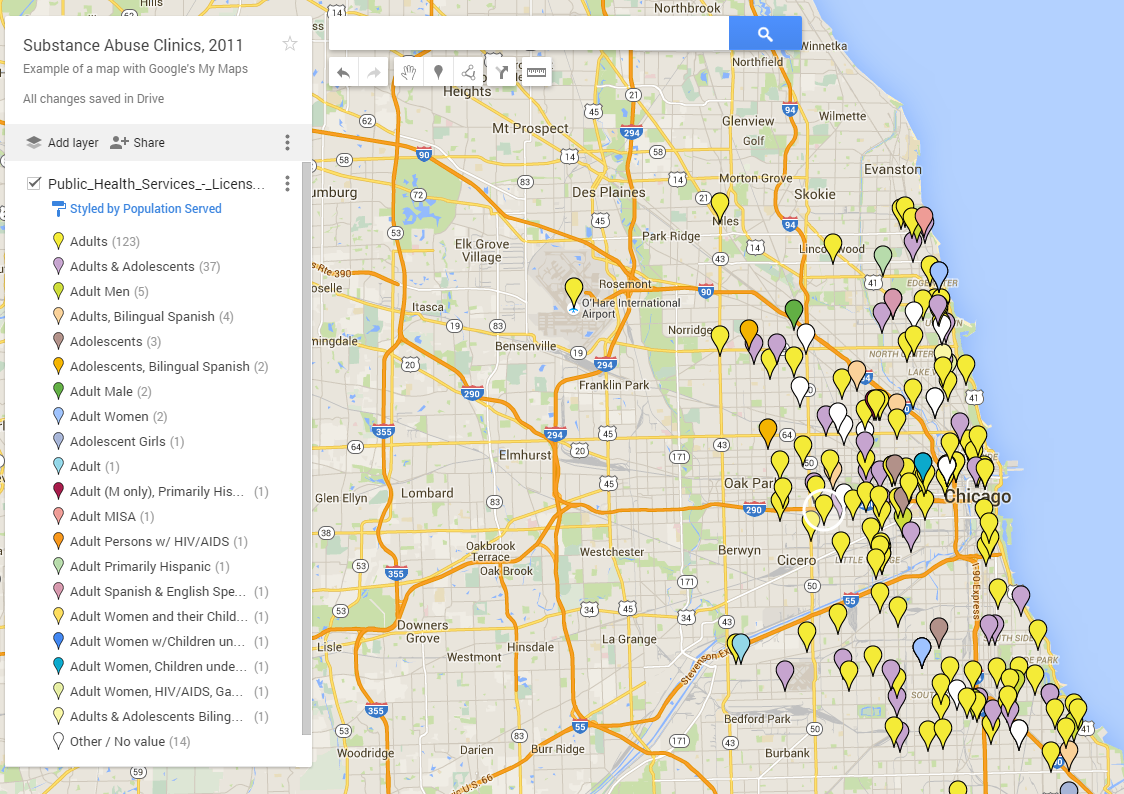
Task: Star this map with the star icon
Action: pos(290,44)
